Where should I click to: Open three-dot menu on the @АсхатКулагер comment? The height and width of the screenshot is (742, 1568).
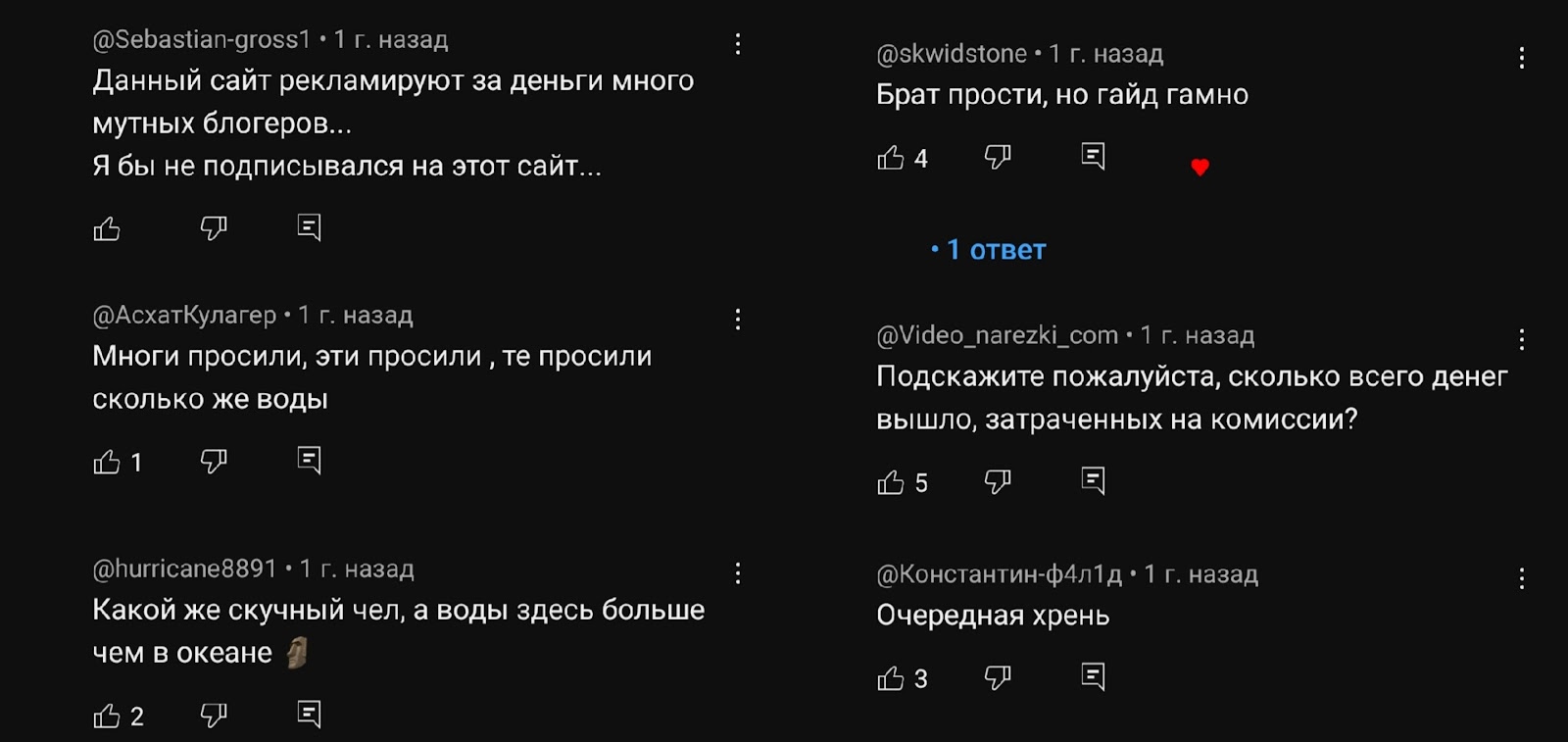click(x=738, y=320)
